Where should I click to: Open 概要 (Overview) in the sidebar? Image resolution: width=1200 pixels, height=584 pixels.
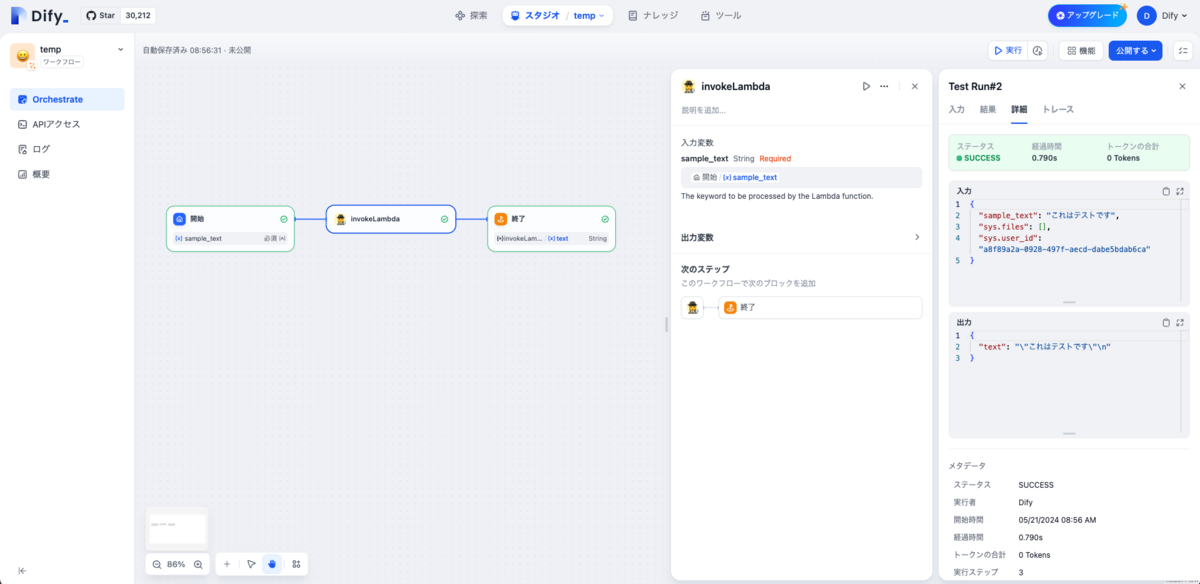67,174
